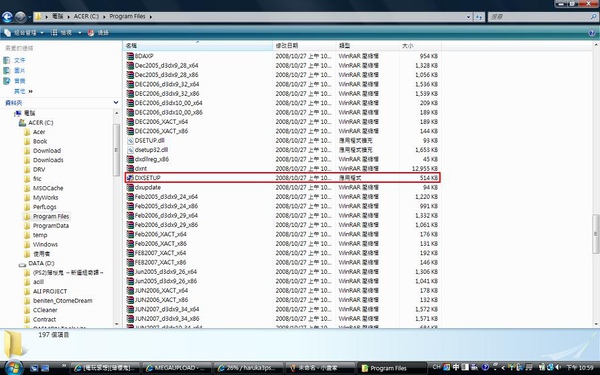This screenshot has height=375, width=600.
Task: Open the address bar history dropdown
Action: [468, 17]
